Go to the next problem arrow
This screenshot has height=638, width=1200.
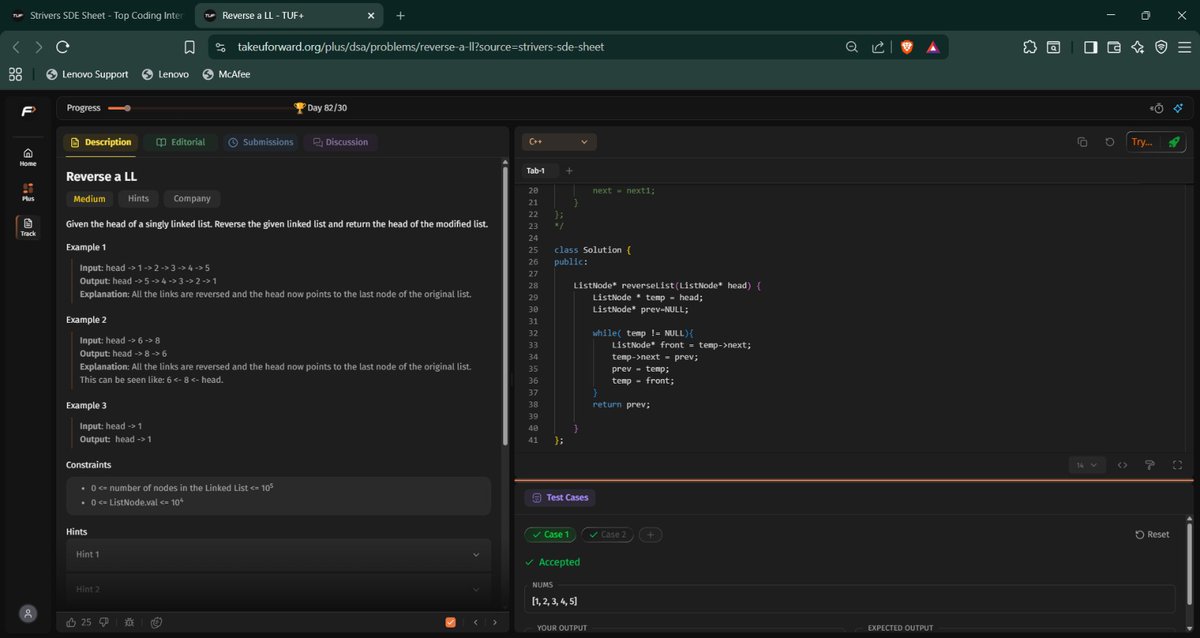pos(495,622)
